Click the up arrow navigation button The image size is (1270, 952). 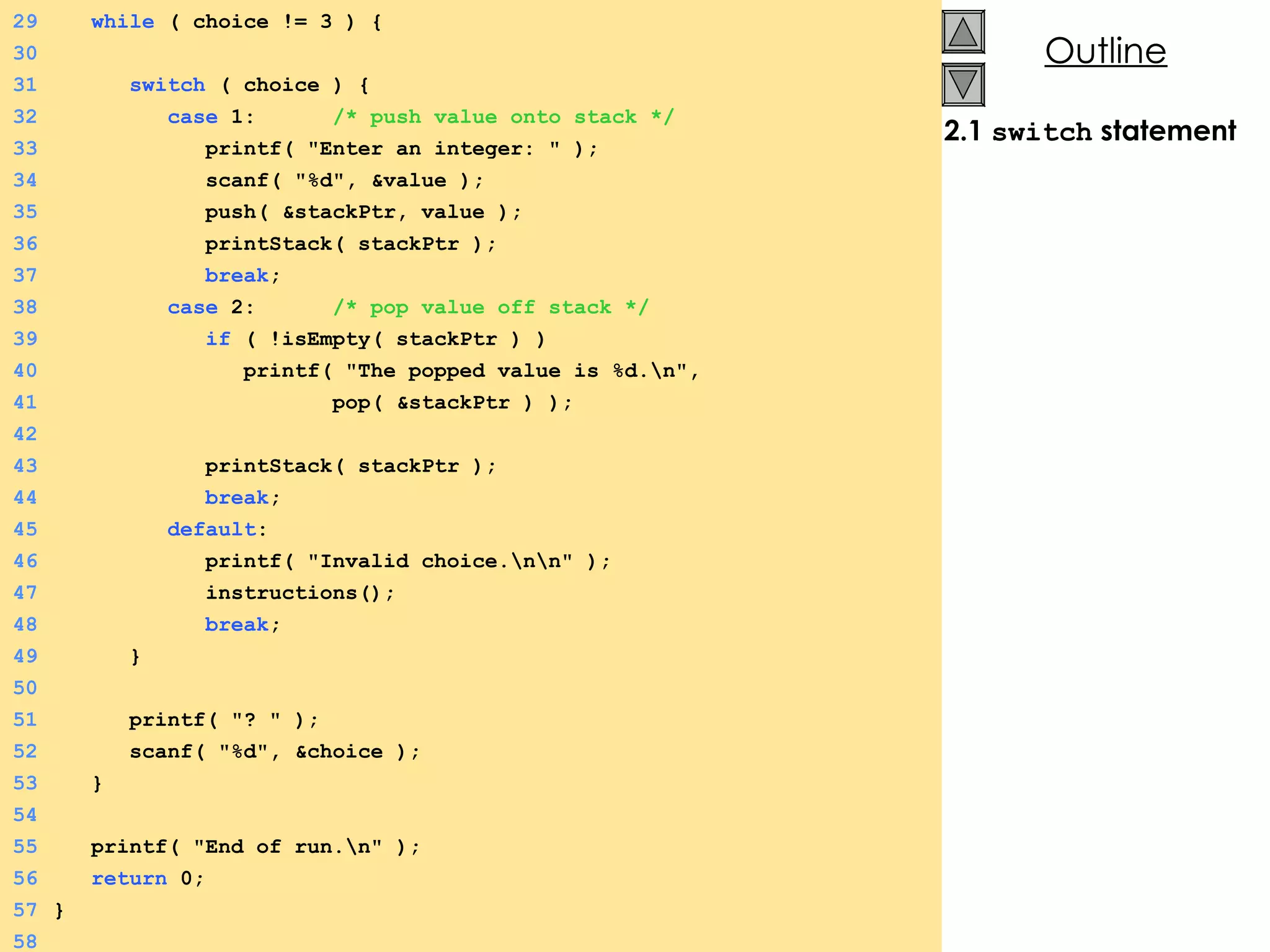tap(963, 32)
